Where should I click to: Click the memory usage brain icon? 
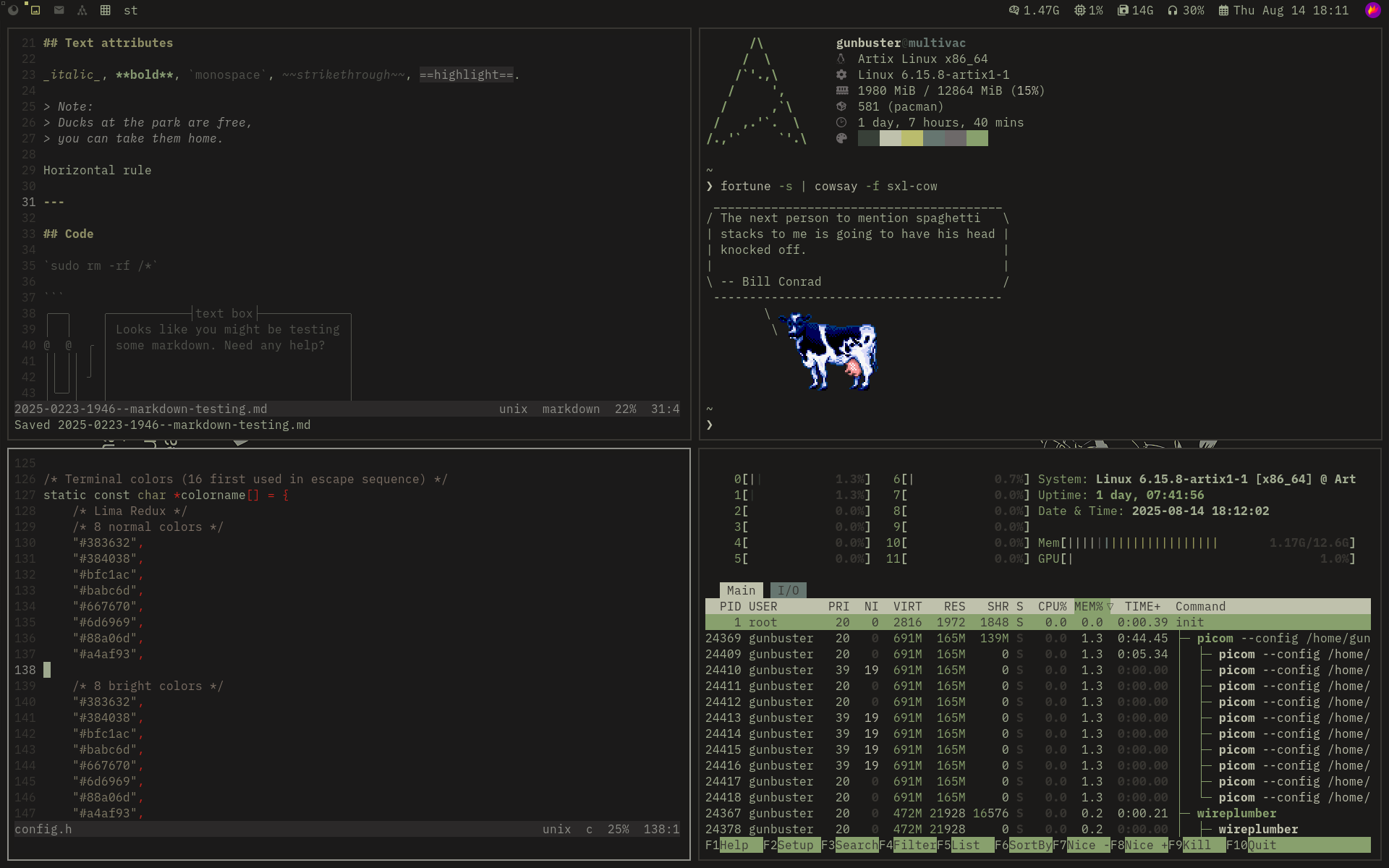pyautogui.click(x=1014, y=10)
